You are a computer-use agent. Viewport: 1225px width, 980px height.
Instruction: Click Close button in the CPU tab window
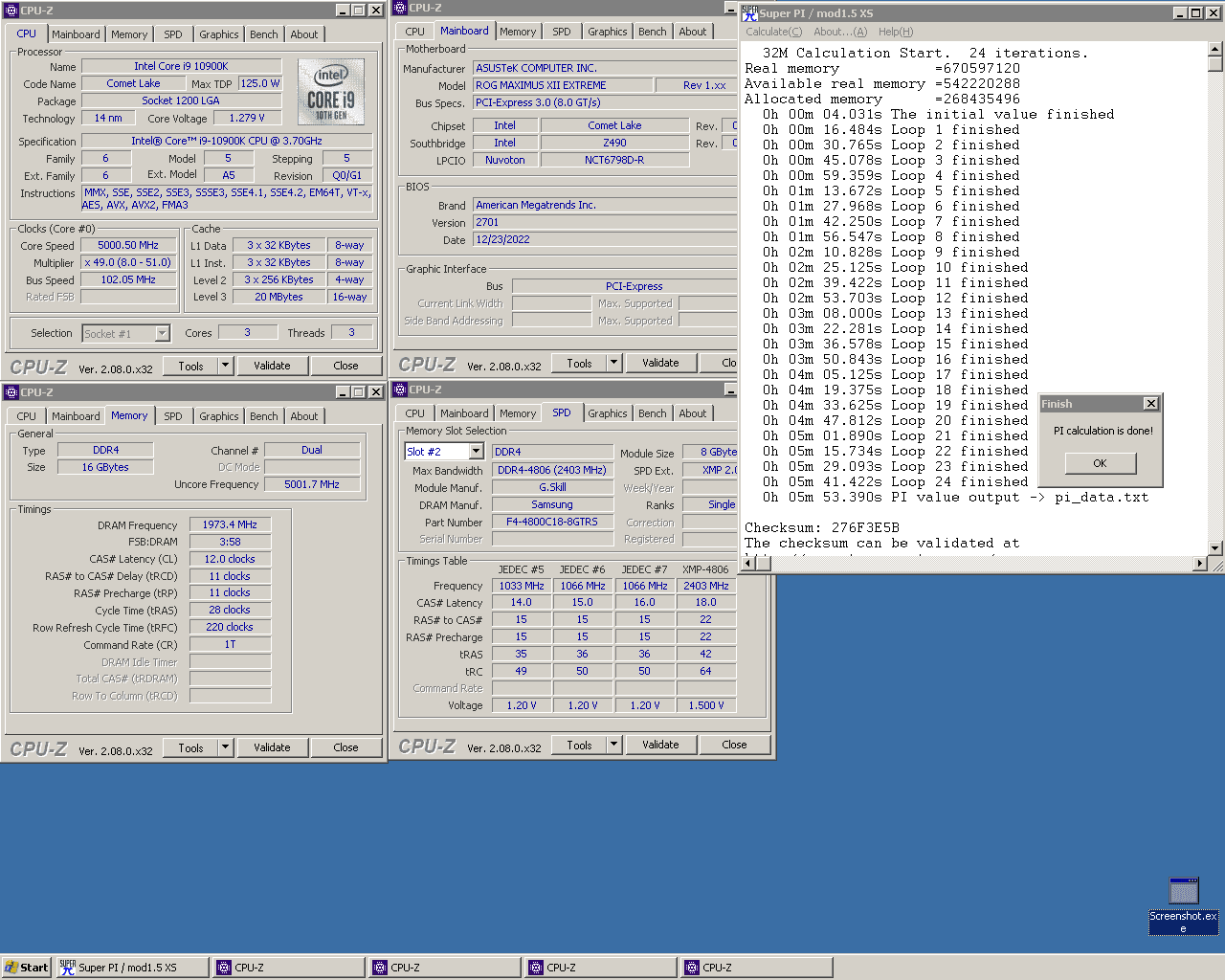[x=345, y=366]
